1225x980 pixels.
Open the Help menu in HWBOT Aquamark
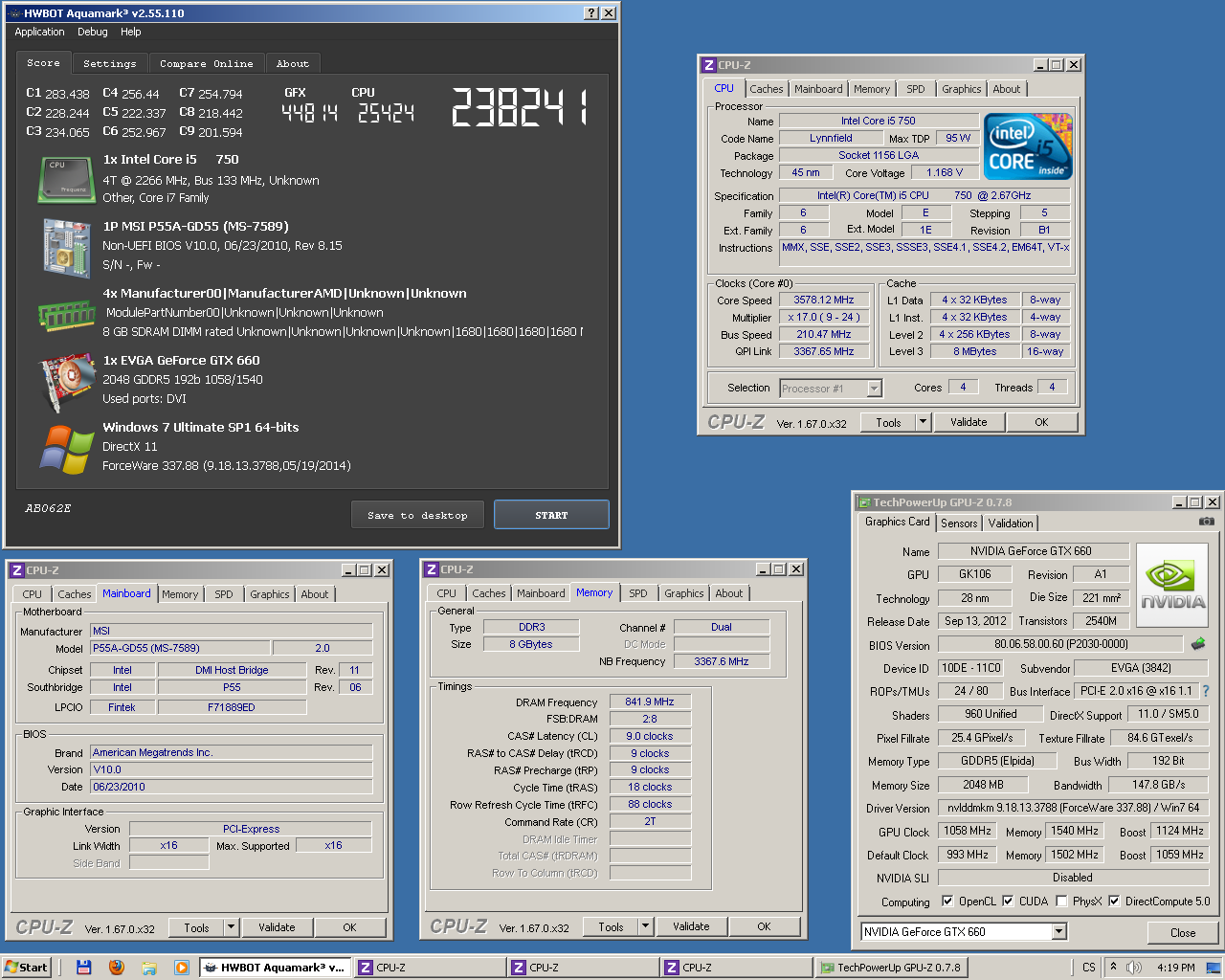point(131,32)
